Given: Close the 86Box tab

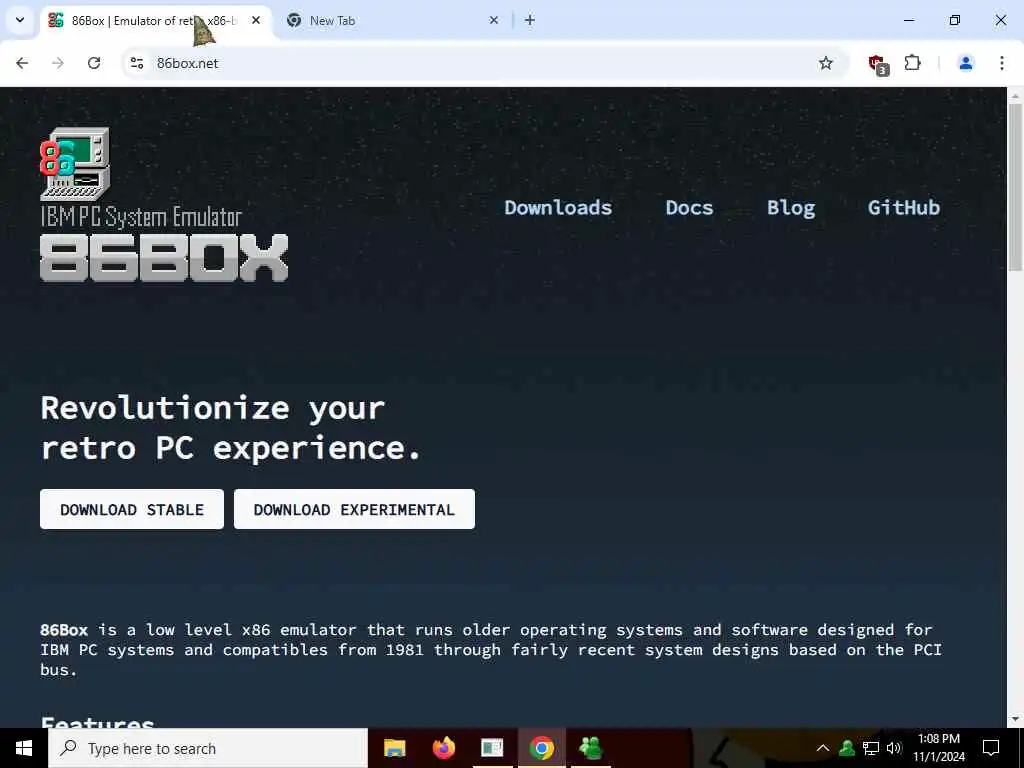Looking at the screenshot, I should [x=256, y=20].
